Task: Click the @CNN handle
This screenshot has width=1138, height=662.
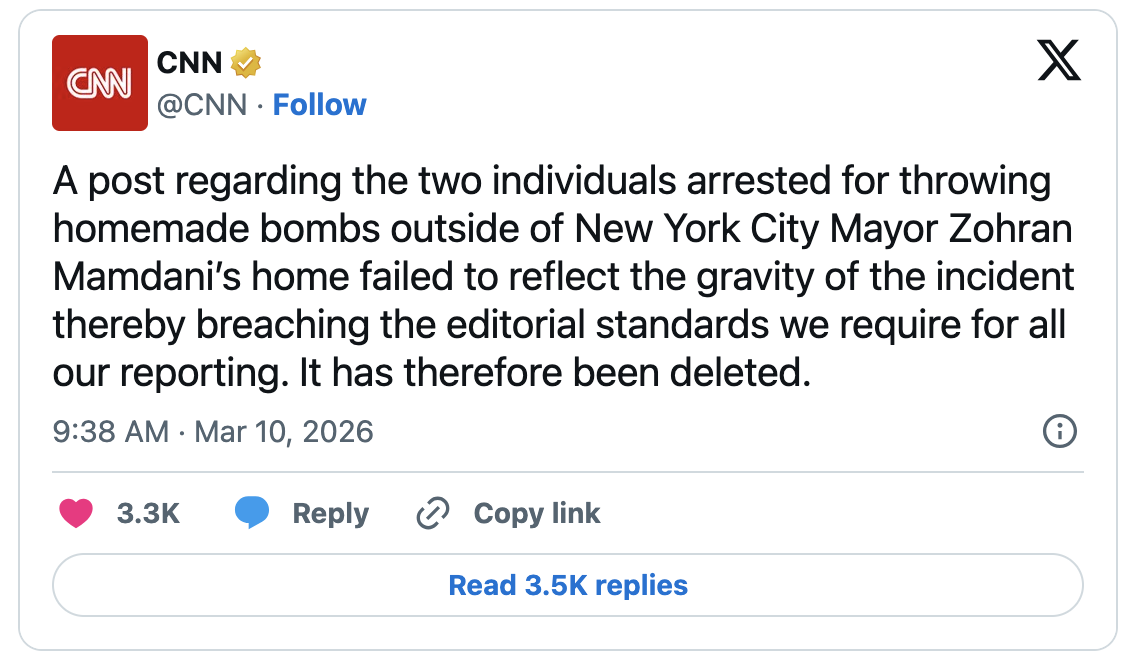Action: [x=201, y=105]
